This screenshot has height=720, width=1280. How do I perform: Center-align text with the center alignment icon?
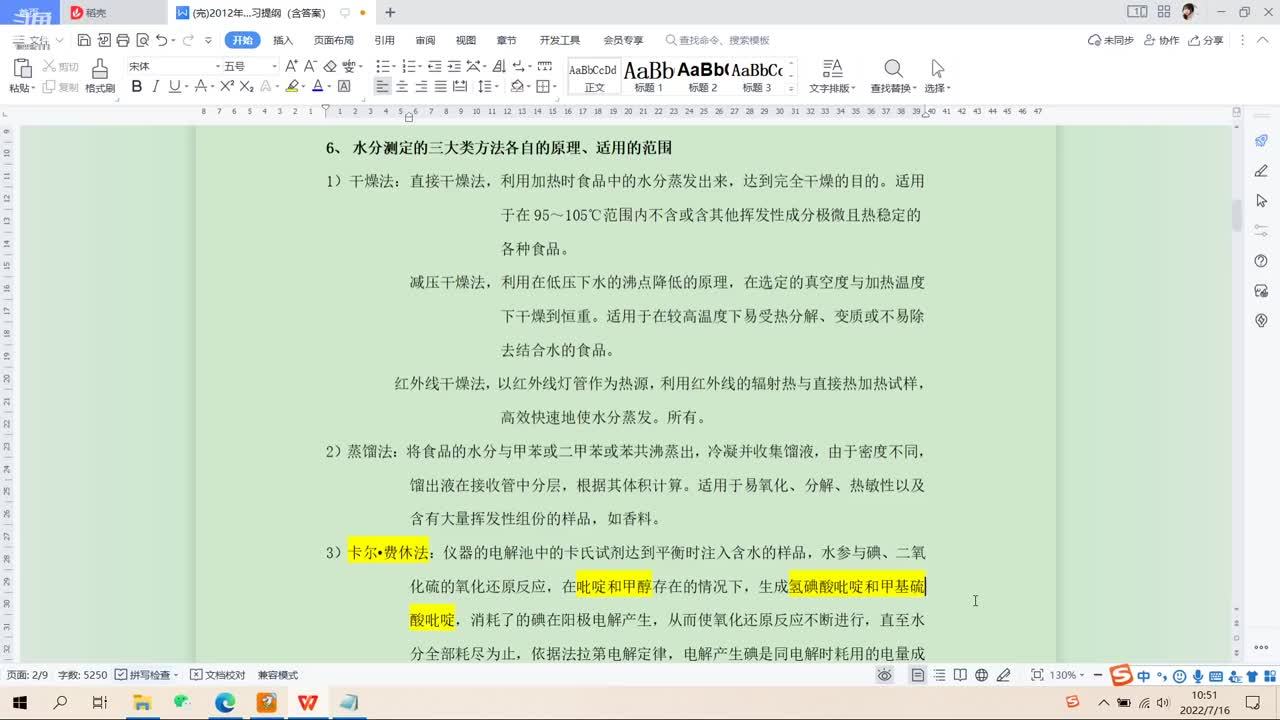(402, 87)
